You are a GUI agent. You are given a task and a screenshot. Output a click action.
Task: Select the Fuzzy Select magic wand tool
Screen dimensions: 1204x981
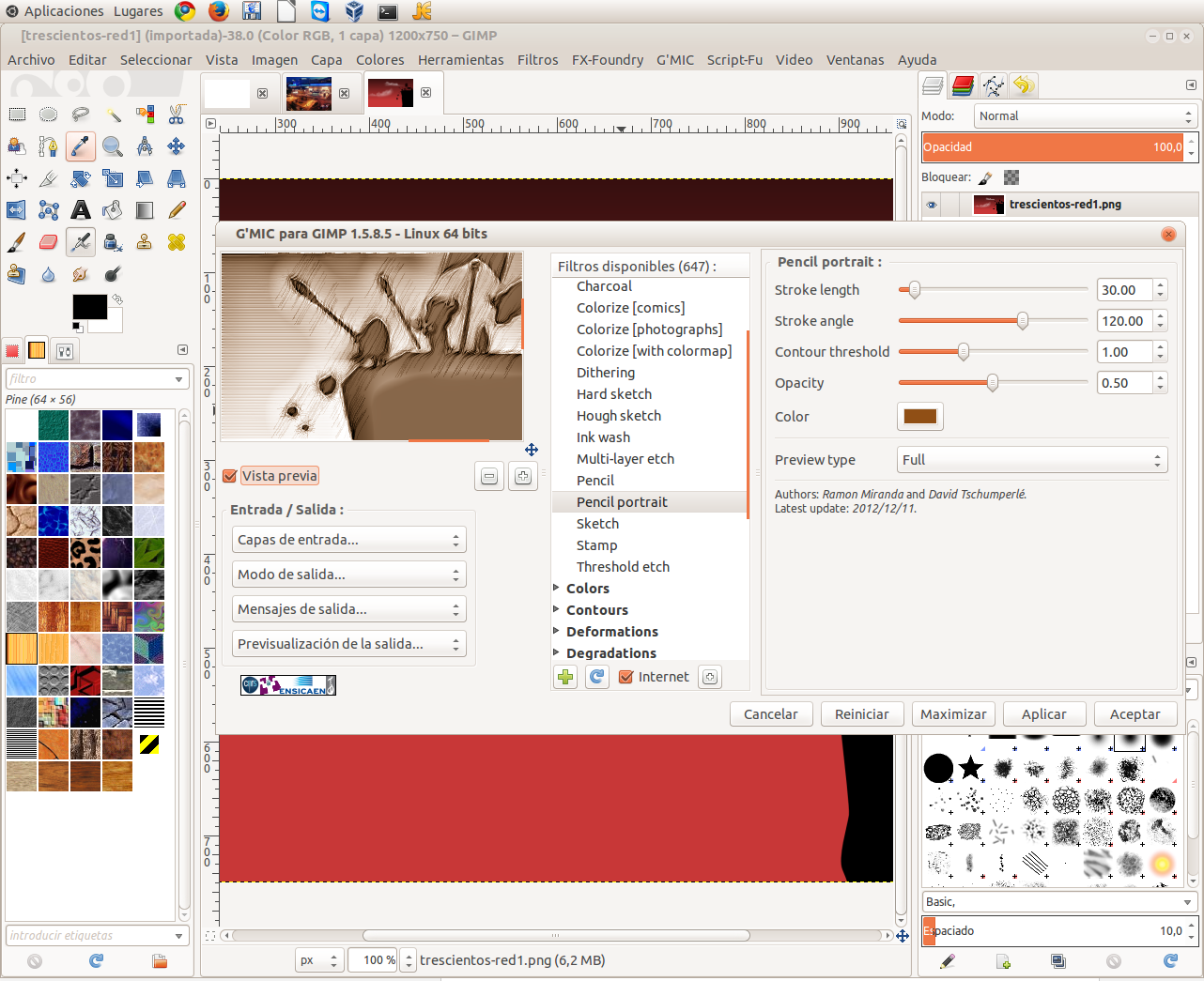coord(113,115)
